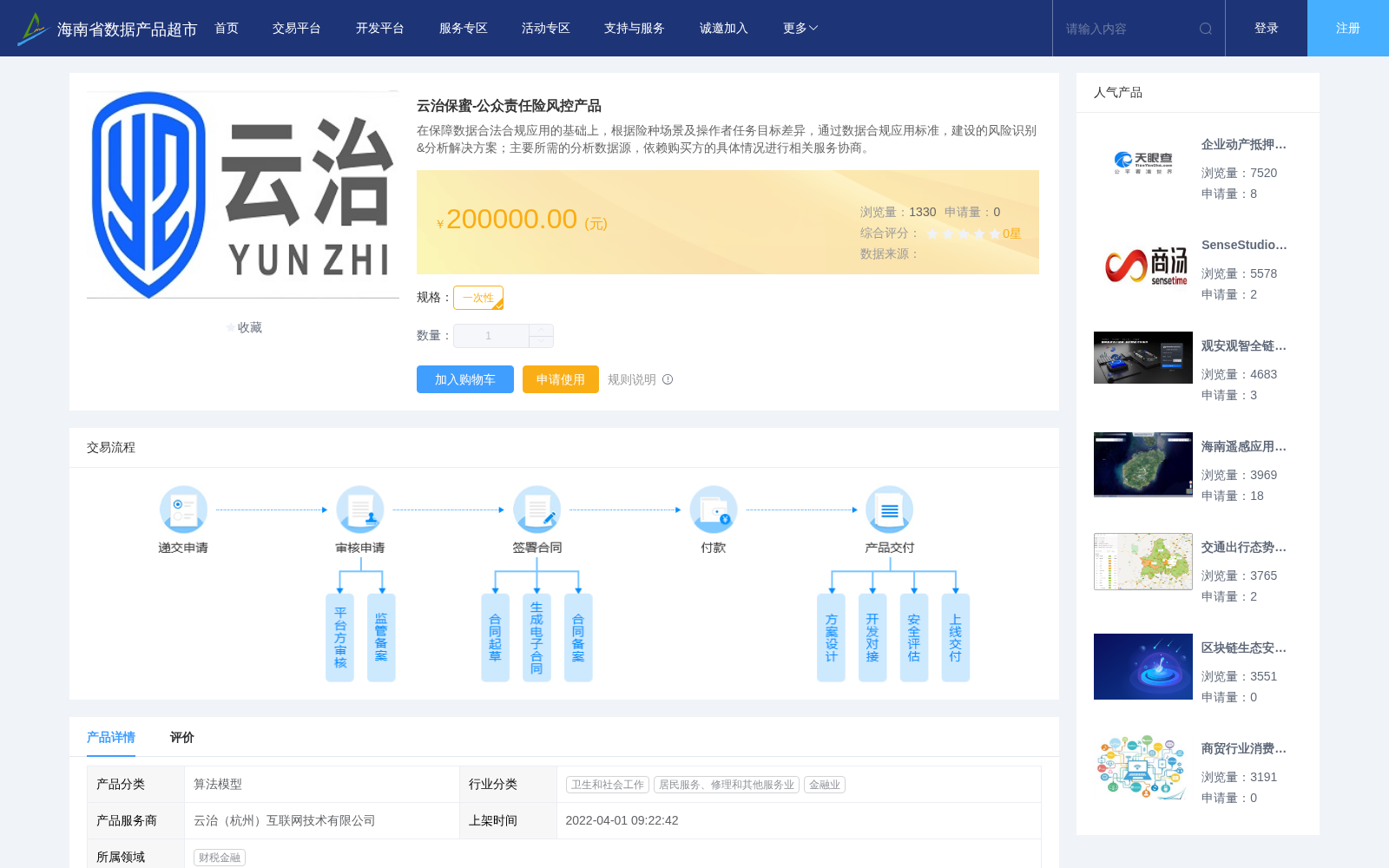This screenshot has width=1389, height=868.
Task: Open the 海南遥感应用 product thumbnail
Action: pos(1143,464)
